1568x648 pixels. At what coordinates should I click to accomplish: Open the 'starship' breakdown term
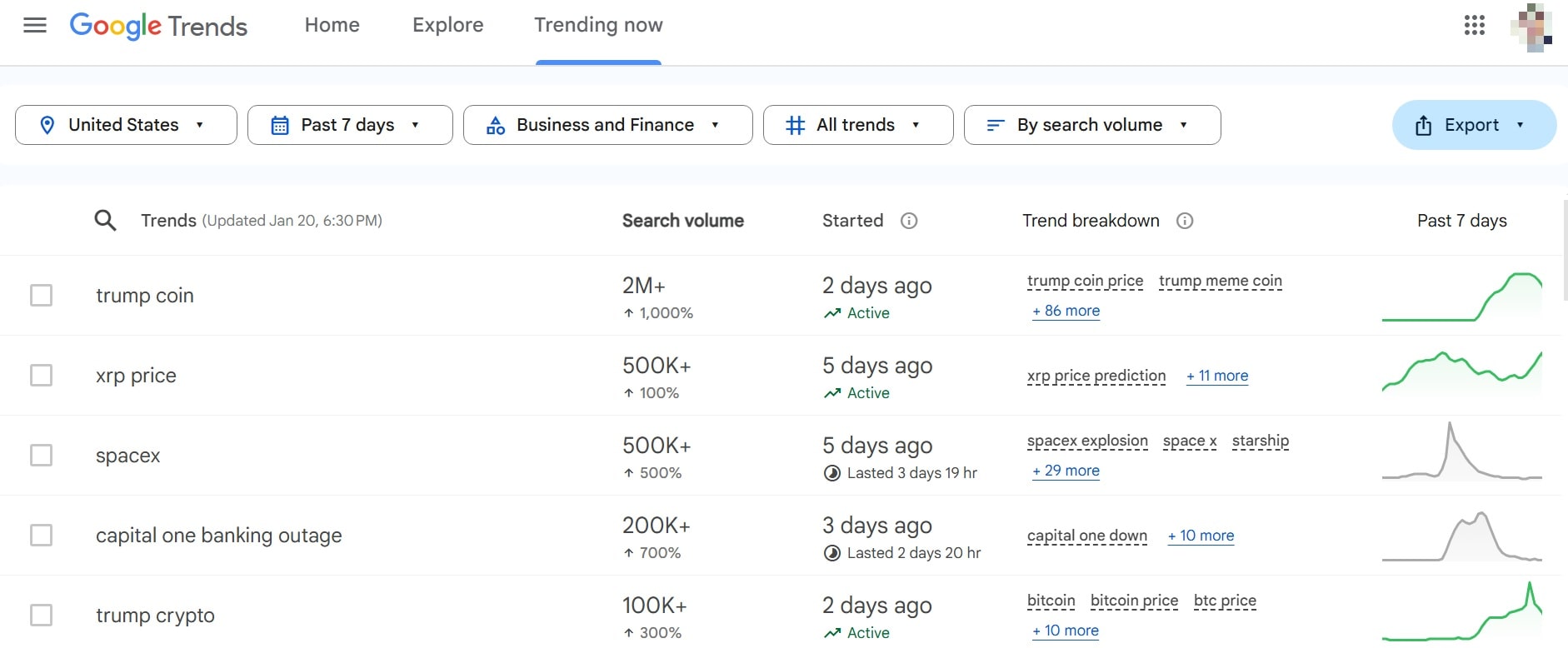(x=1261, y=441)
